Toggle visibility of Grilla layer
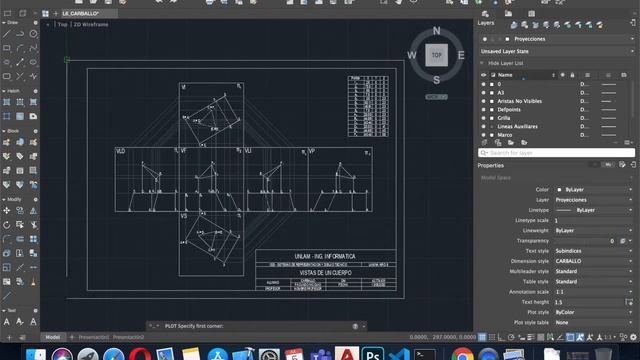The height and width of the screenshot is (360, 640). (484, 118)
